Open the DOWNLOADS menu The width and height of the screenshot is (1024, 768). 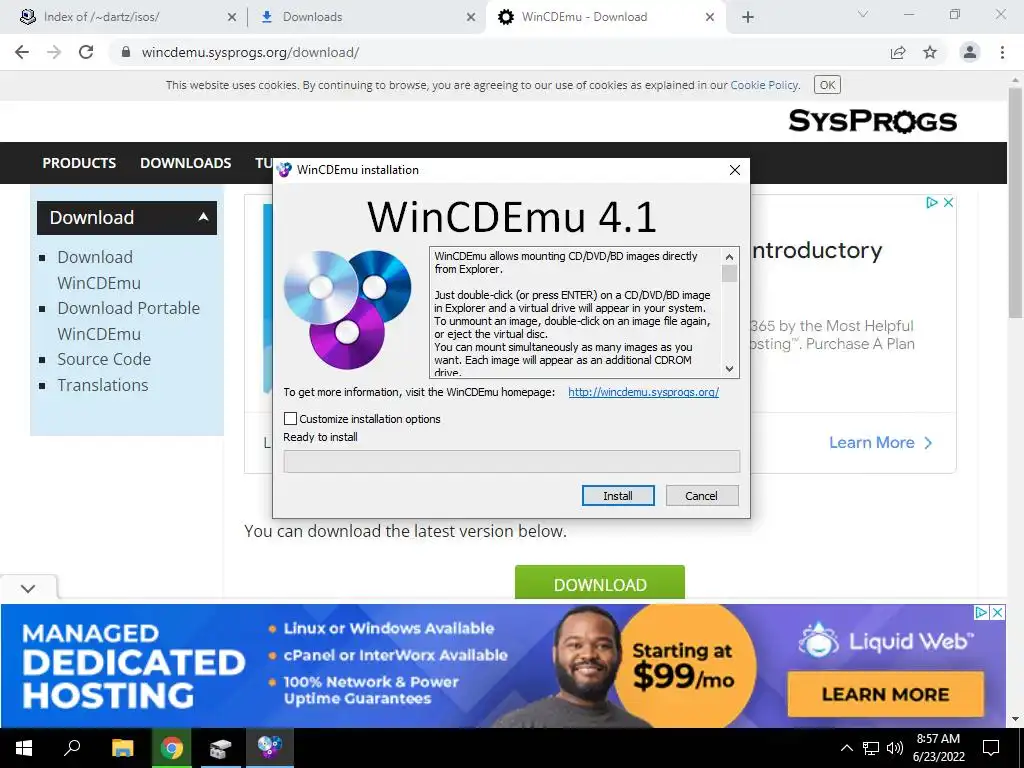[185, 163]
